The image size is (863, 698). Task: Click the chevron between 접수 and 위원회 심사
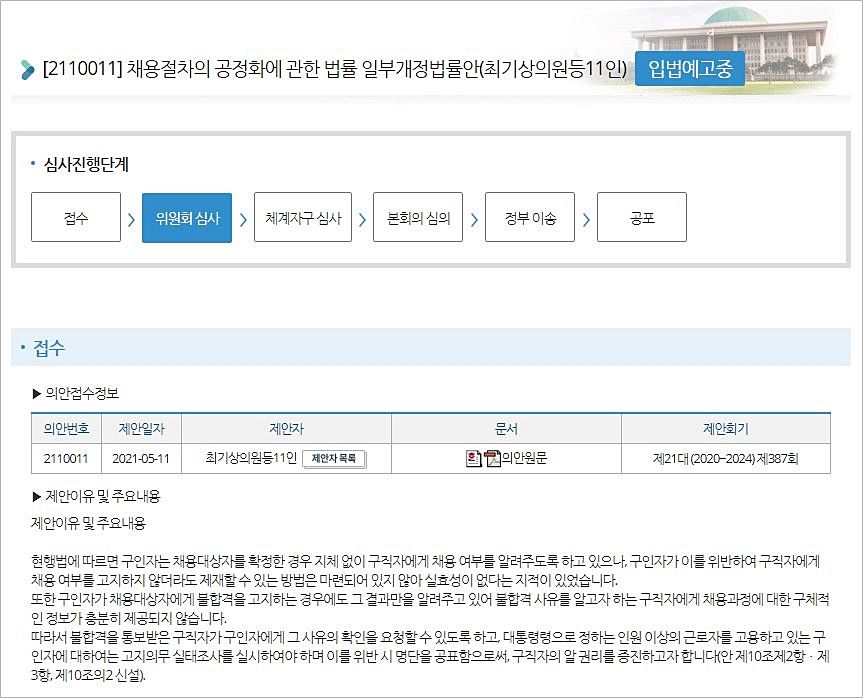[x=131, y=220]
